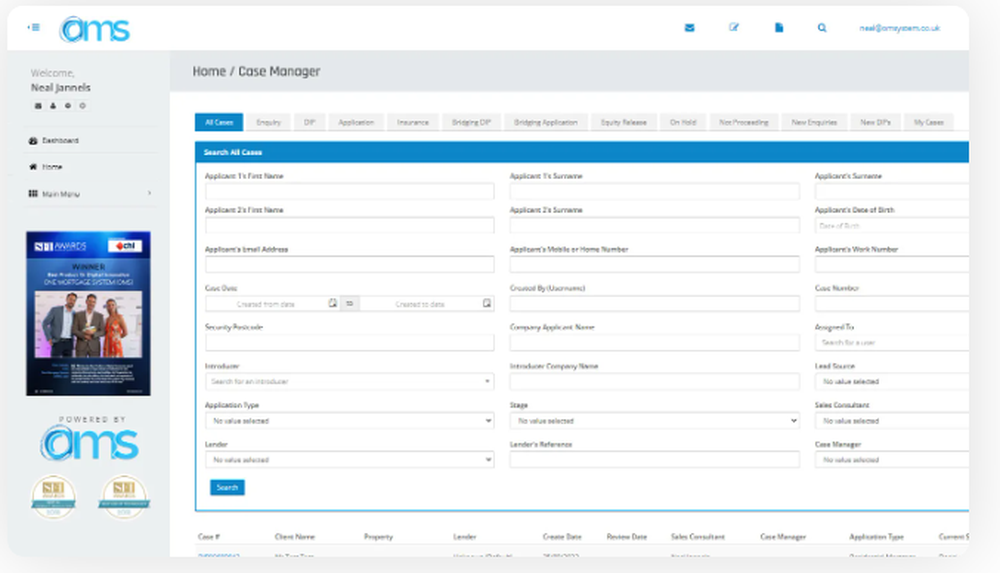Click the Home breadcrumb link
This screenshot has height=573, width=1000.
point(209,71)
